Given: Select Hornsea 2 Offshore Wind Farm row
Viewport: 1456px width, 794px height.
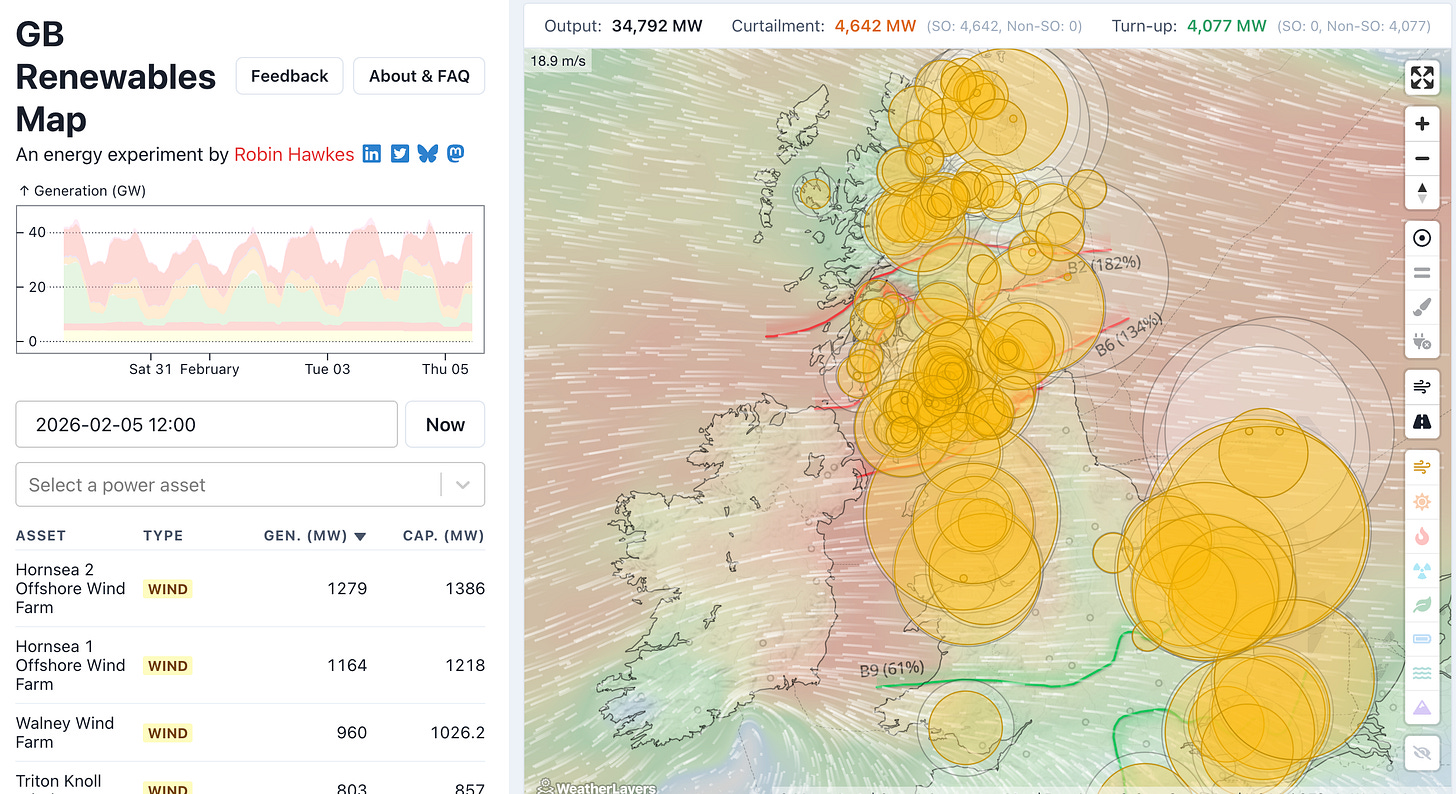Looking at the screenshot, I should (250, 589).
